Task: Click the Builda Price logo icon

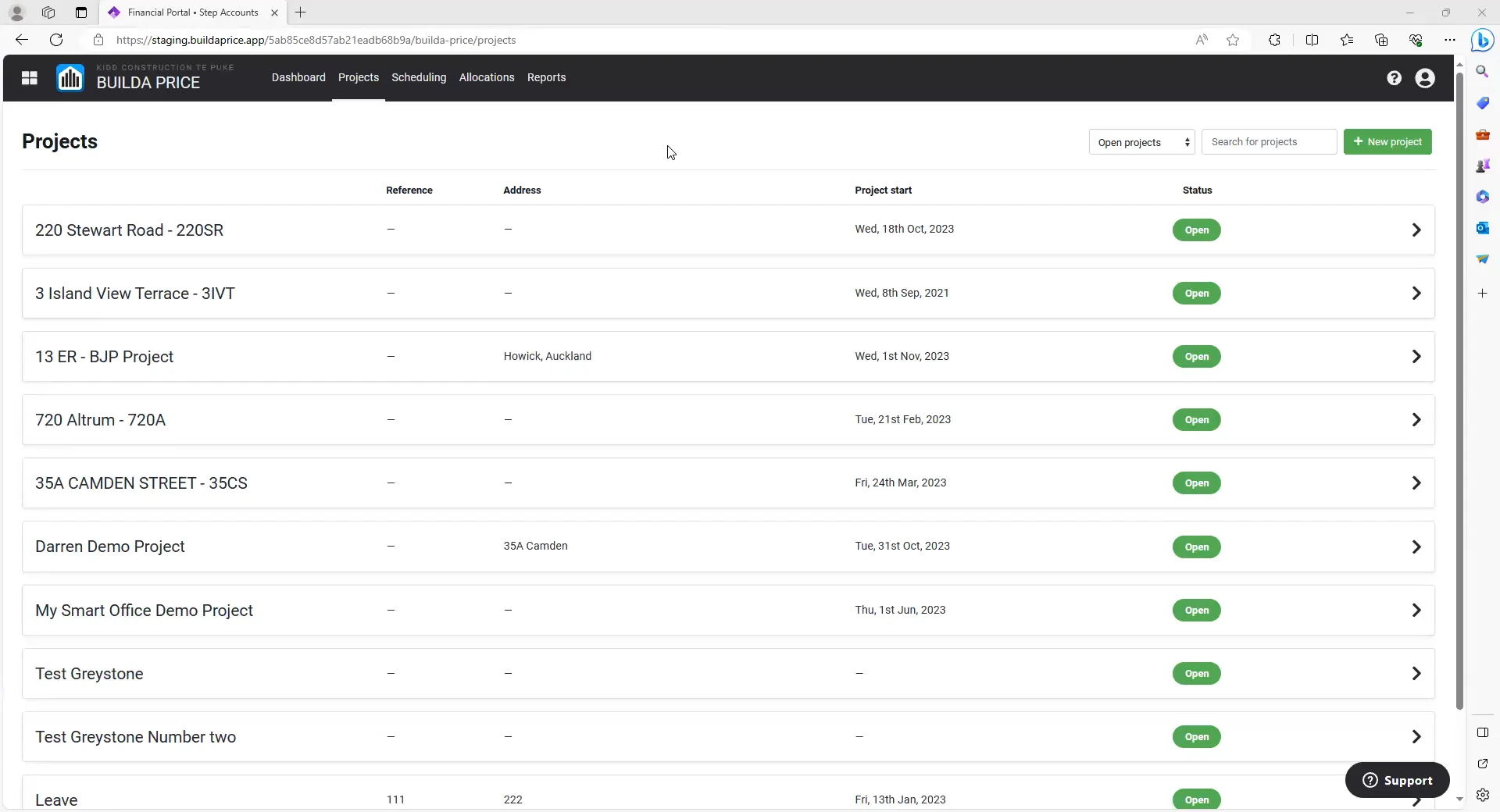Action: (70, 77)
